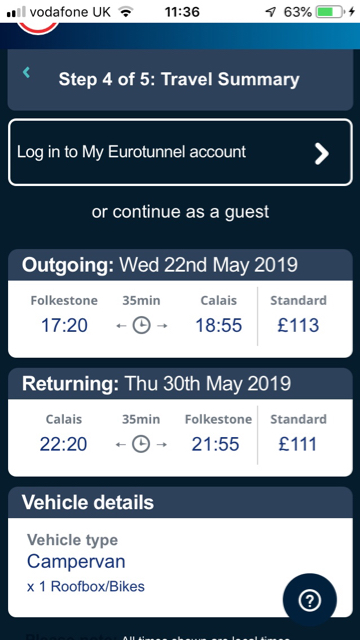Viewport: 360px width, 640px height.
Task: Select the returning Standard £111 fare
Action: click(x=298, y=435)
